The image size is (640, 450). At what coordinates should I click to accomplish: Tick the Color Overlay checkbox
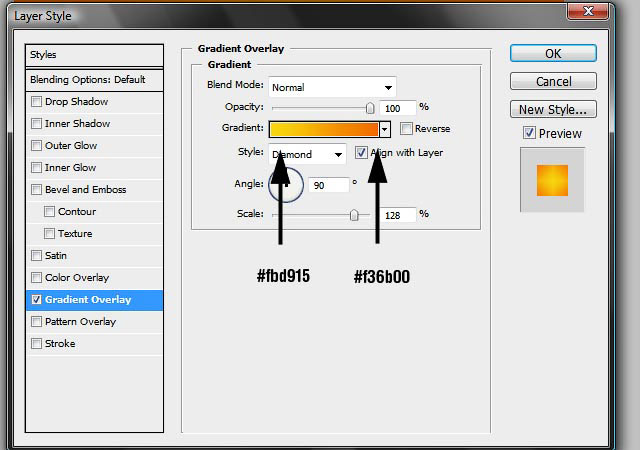point(36,278)
